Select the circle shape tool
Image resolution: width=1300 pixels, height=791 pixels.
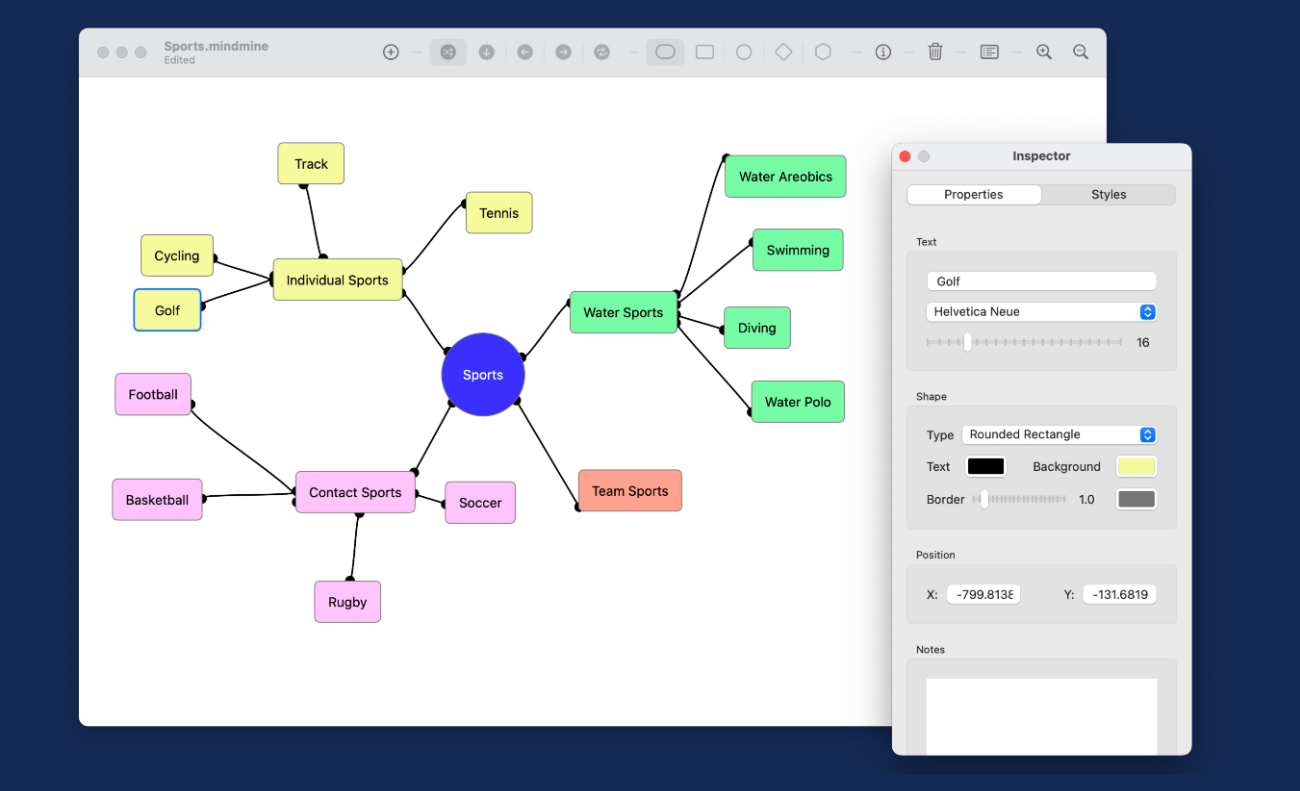pyautogui.click(x=744, y=52)
